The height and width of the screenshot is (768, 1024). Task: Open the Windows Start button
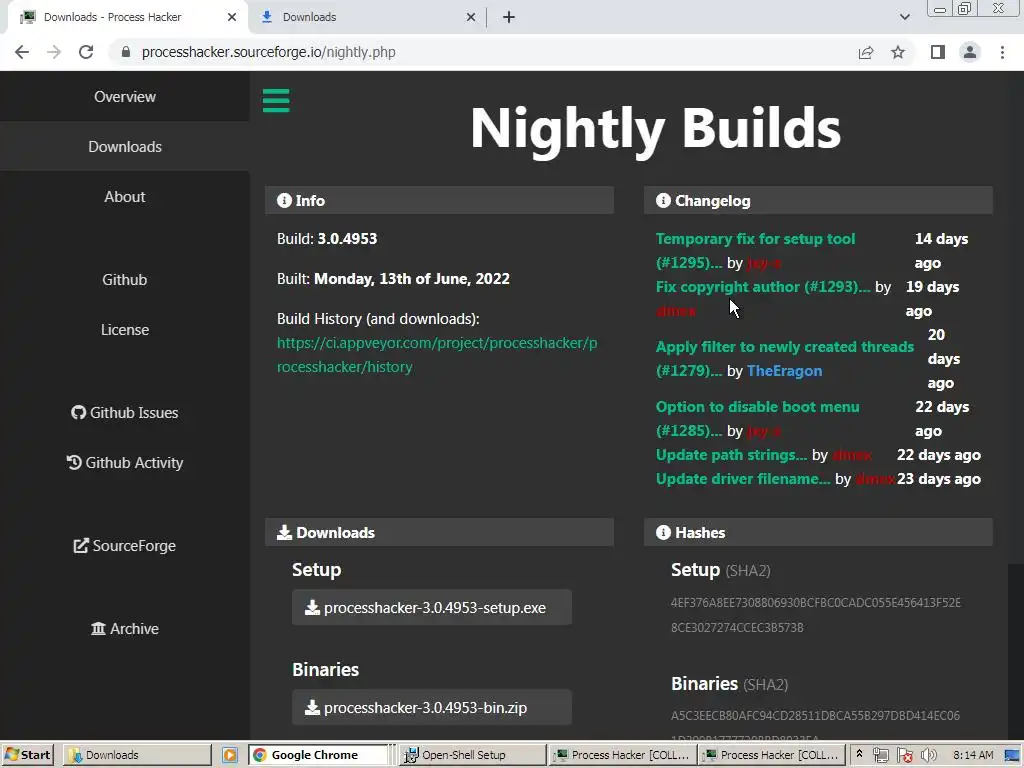tap(27, 755)
